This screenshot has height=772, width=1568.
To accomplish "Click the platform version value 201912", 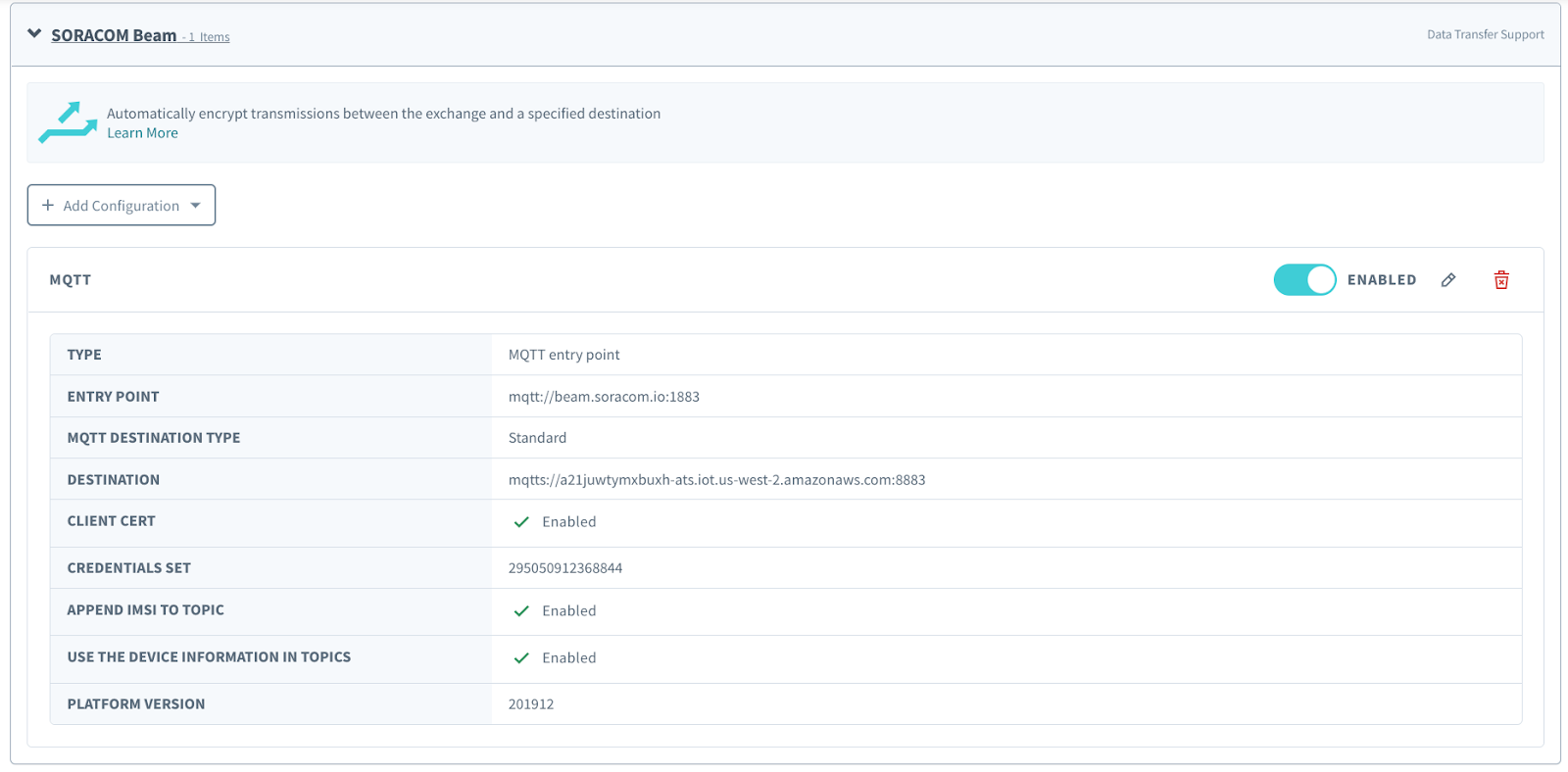I will tap(531, 704).
